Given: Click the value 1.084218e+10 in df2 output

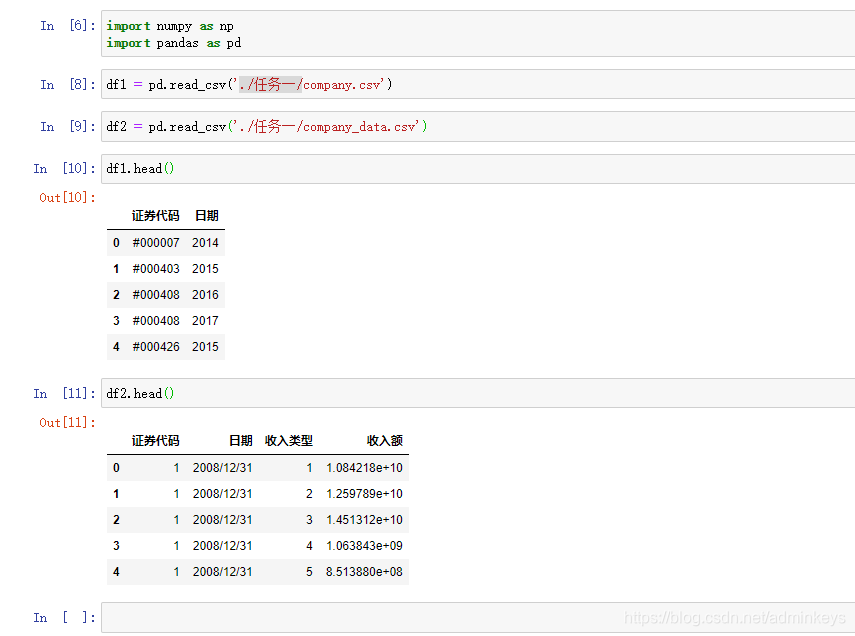Looking at the screenshot, I should point(366,467).
